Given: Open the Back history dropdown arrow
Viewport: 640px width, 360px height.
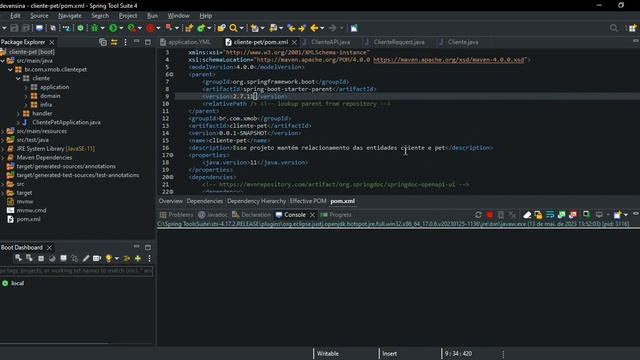Looking at the screenshot, I should (x=322, y=28).
